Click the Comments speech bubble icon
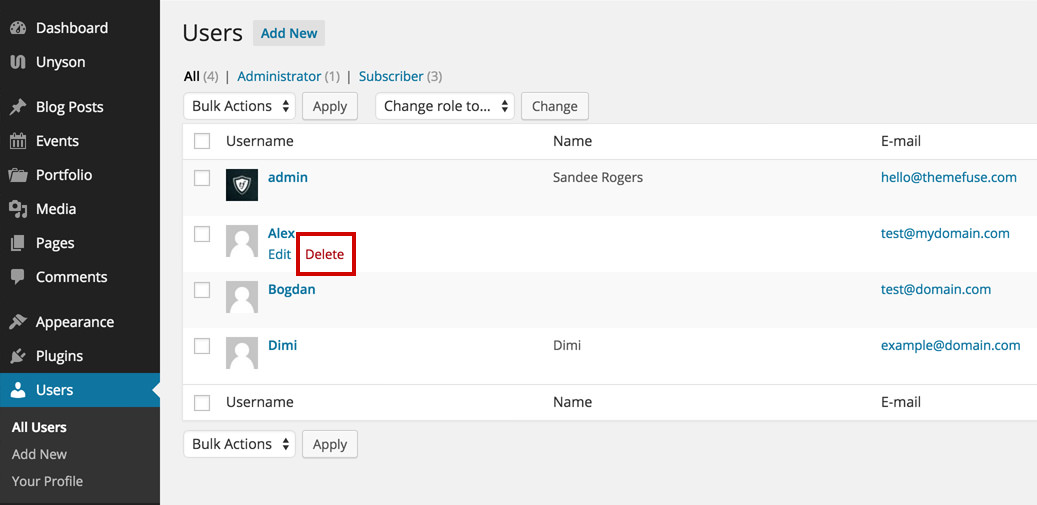1037x505 pixels. tap(18, 277)
